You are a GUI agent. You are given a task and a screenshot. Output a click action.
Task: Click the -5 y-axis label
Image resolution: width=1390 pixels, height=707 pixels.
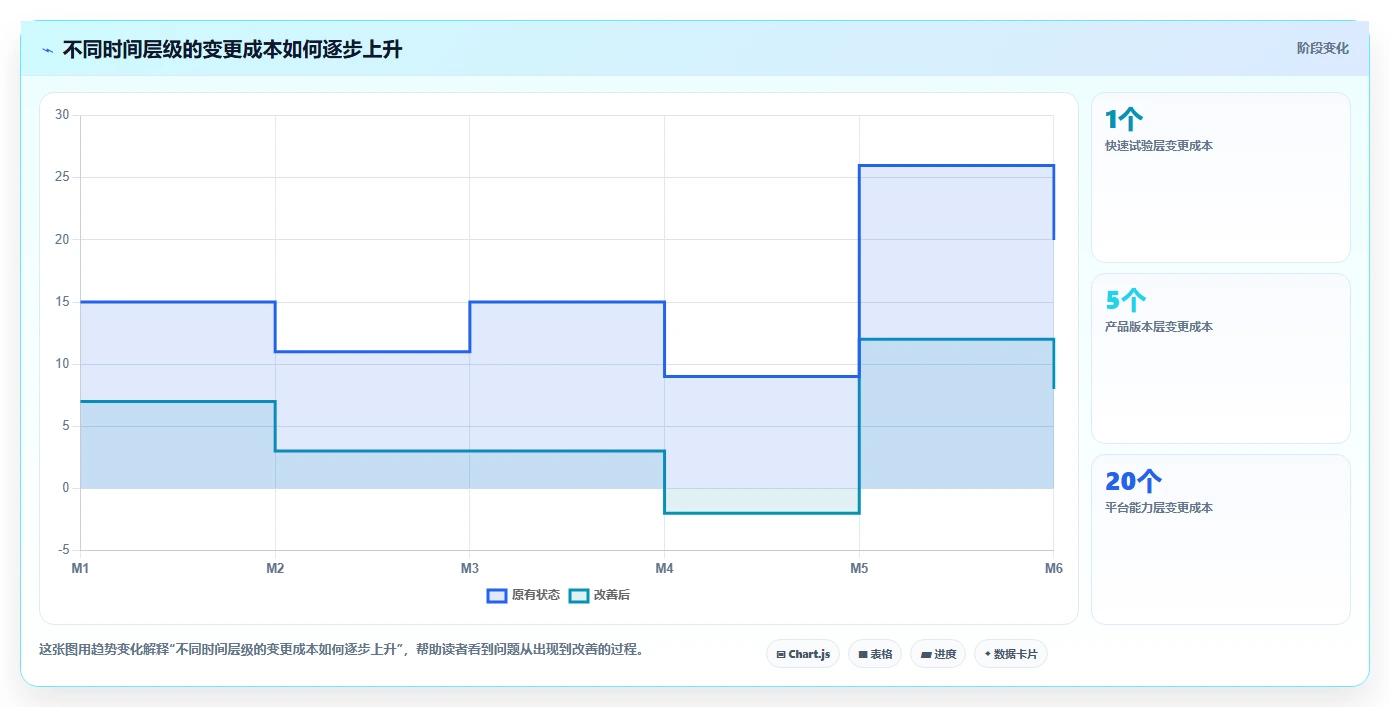tap(63, 550)
